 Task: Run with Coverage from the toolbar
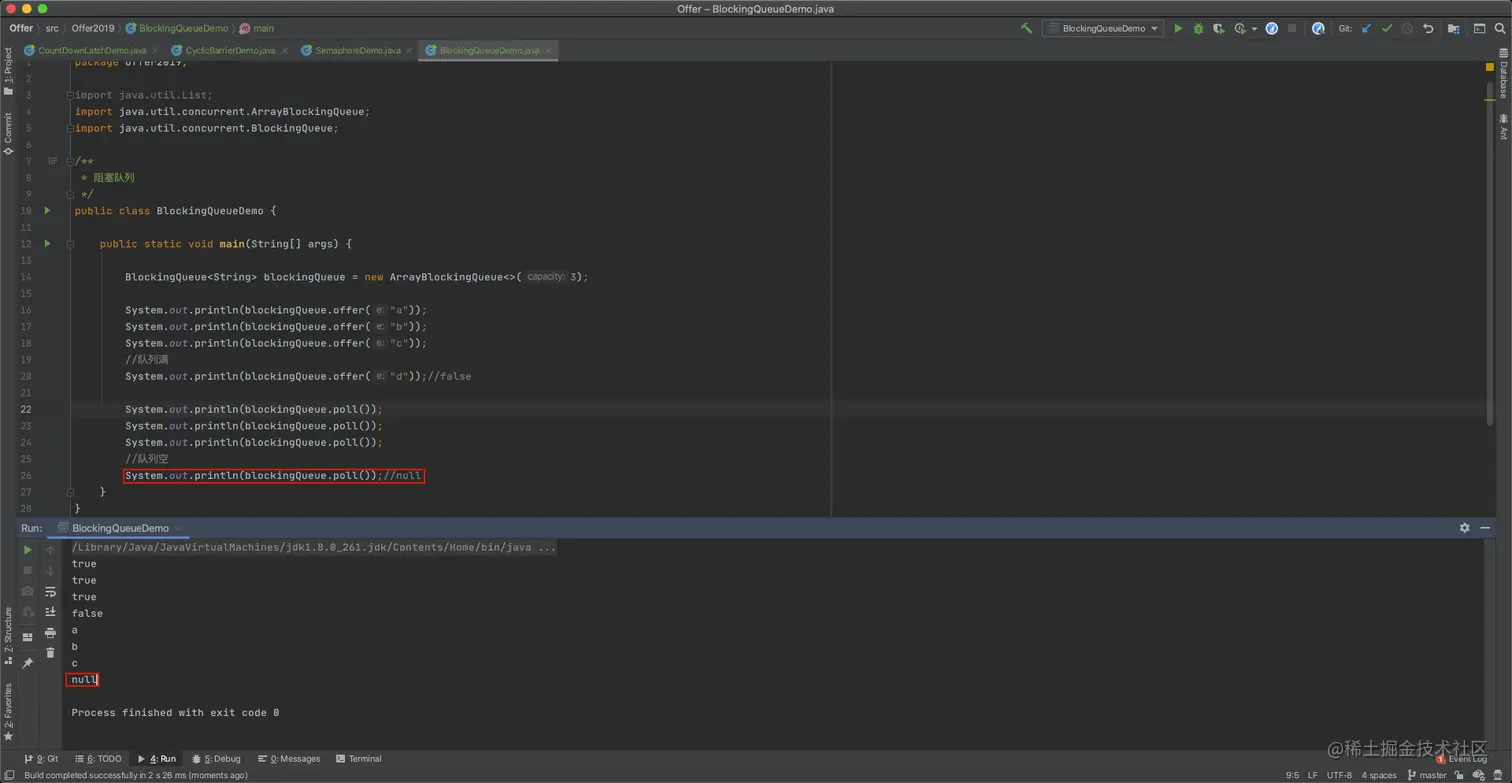tap(1218, 28)
